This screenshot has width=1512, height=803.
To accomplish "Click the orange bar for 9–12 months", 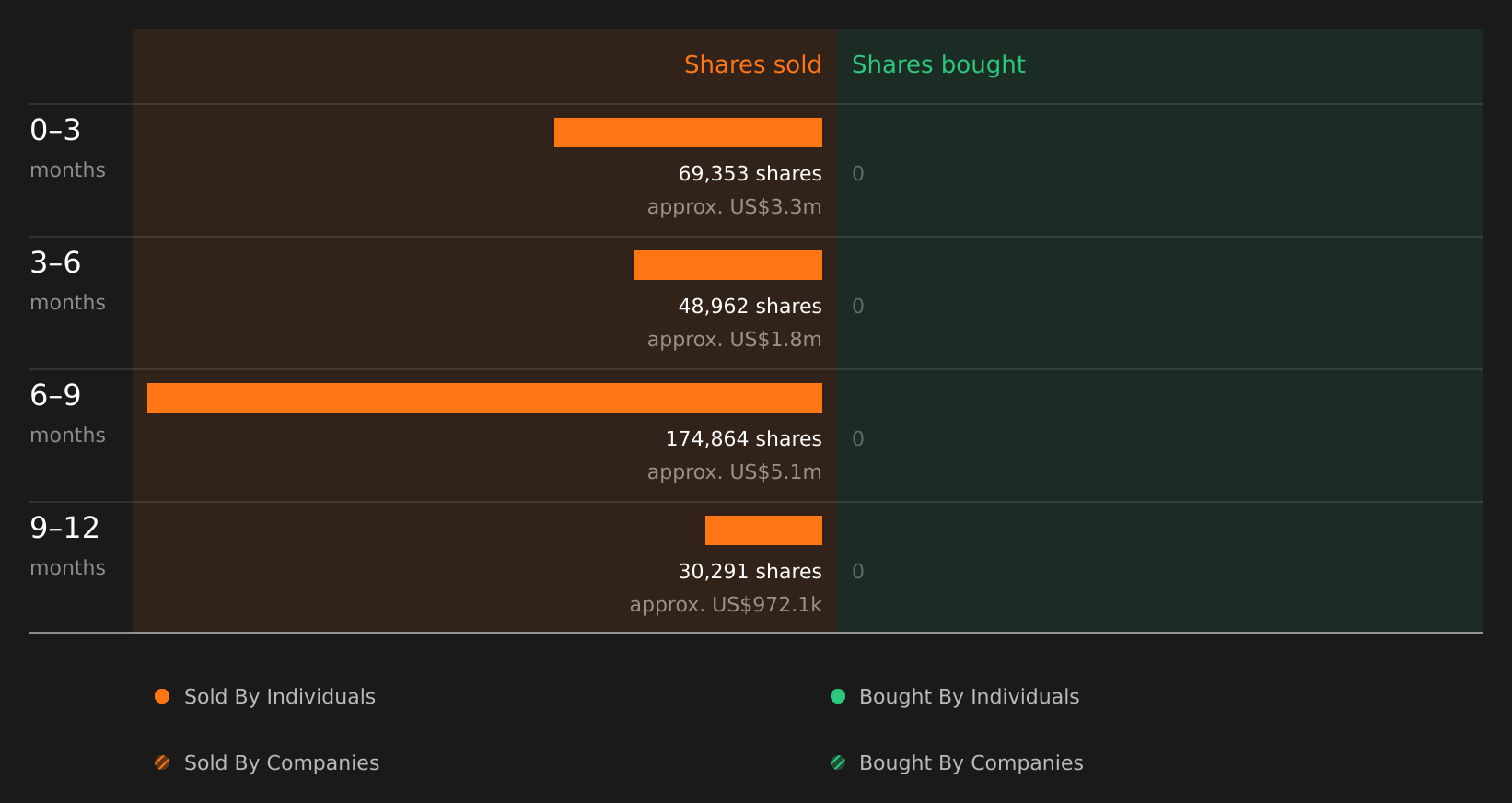I will point(763,530).
